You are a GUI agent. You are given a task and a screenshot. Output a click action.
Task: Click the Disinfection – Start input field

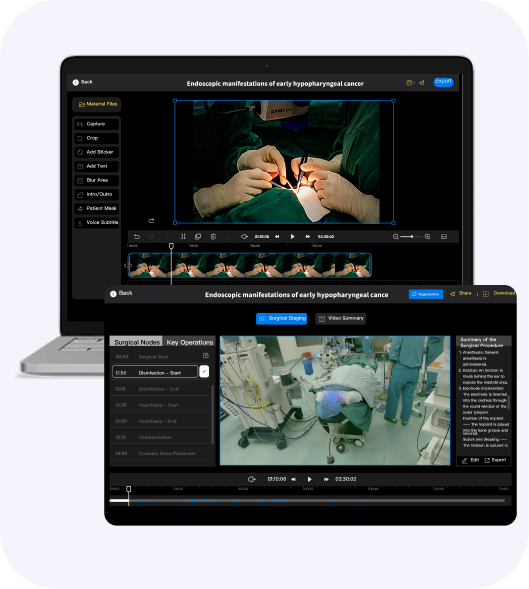click(x=155, y=372)
